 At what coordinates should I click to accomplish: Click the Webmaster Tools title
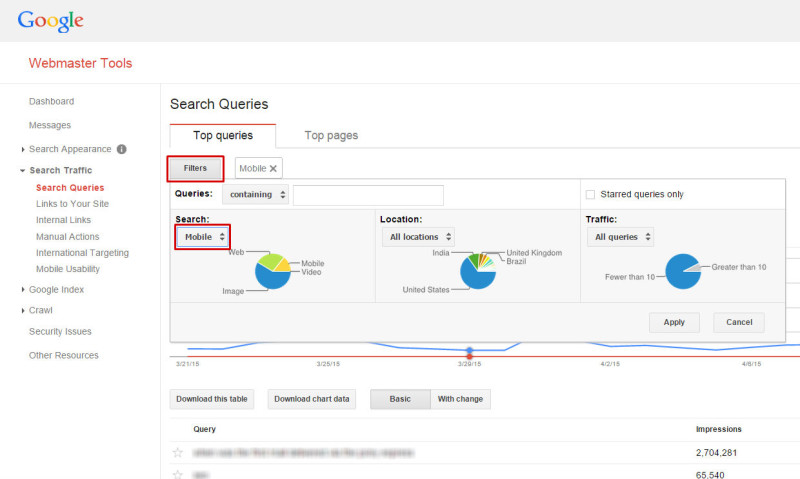(x=80, y=63)
